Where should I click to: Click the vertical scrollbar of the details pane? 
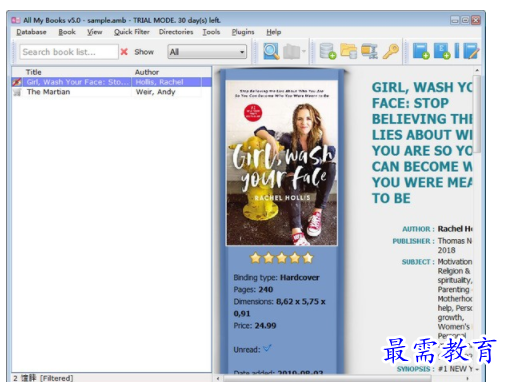click(x=477, y=113)
